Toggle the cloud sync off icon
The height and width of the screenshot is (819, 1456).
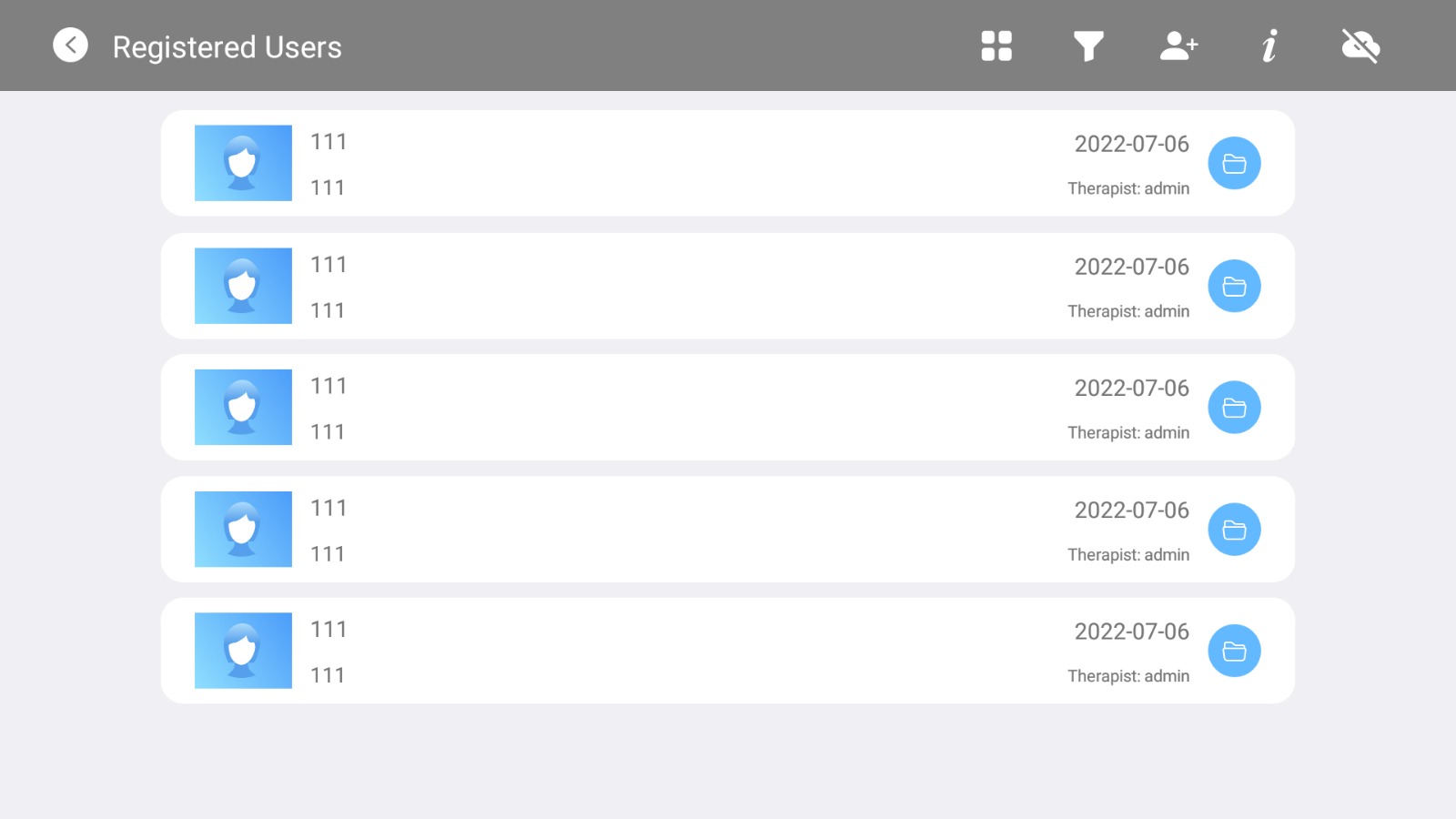[x=1360, y=45]
